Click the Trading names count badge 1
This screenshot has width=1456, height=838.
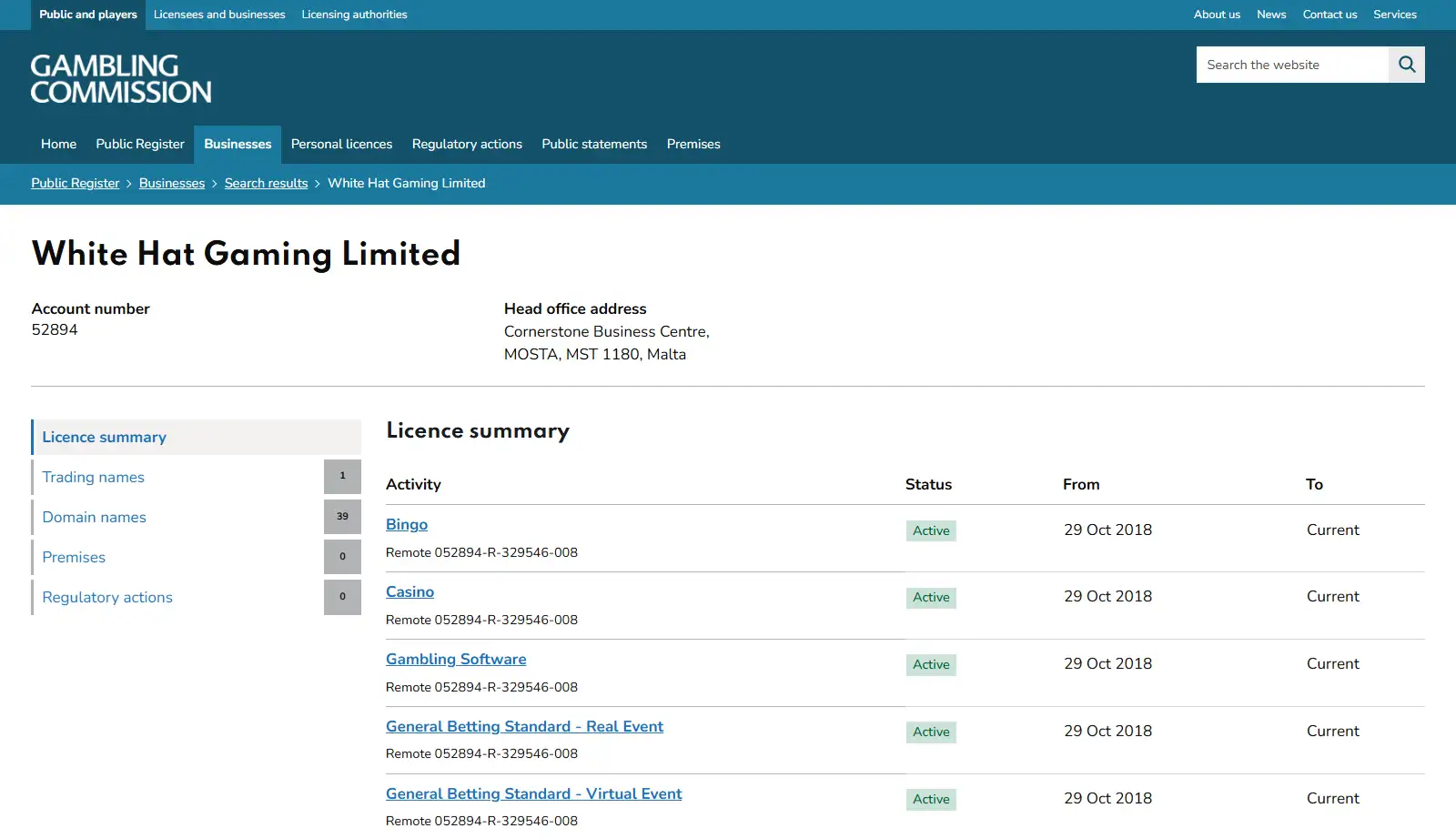342,477
